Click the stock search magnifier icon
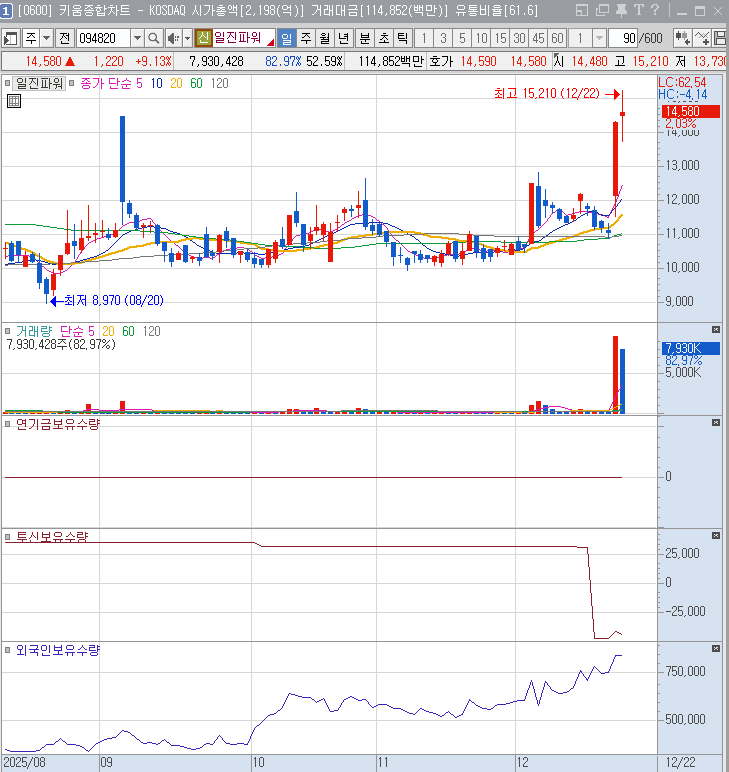 (154, 38)
